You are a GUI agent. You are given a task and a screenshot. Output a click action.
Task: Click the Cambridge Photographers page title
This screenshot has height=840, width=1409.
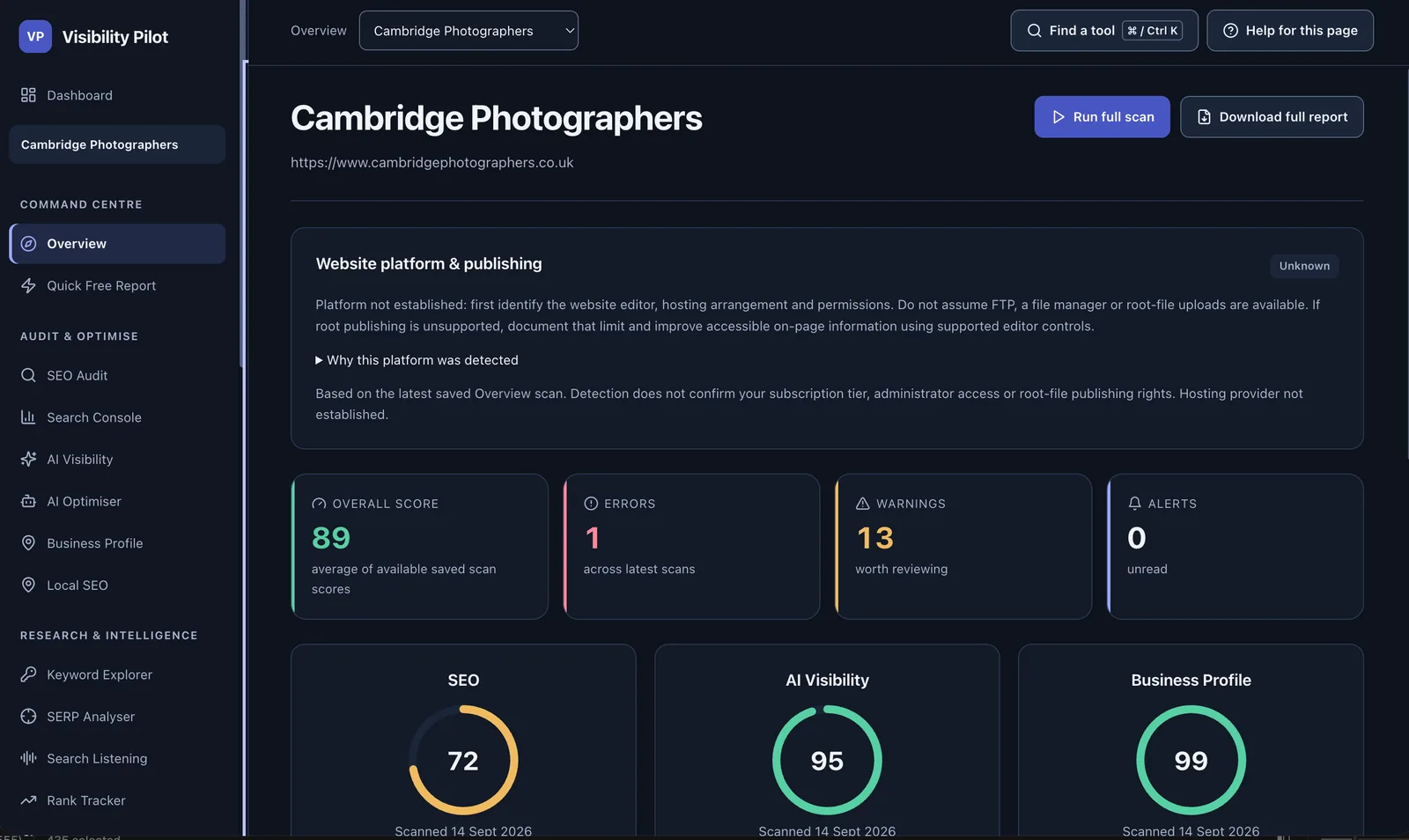[497, 118]
